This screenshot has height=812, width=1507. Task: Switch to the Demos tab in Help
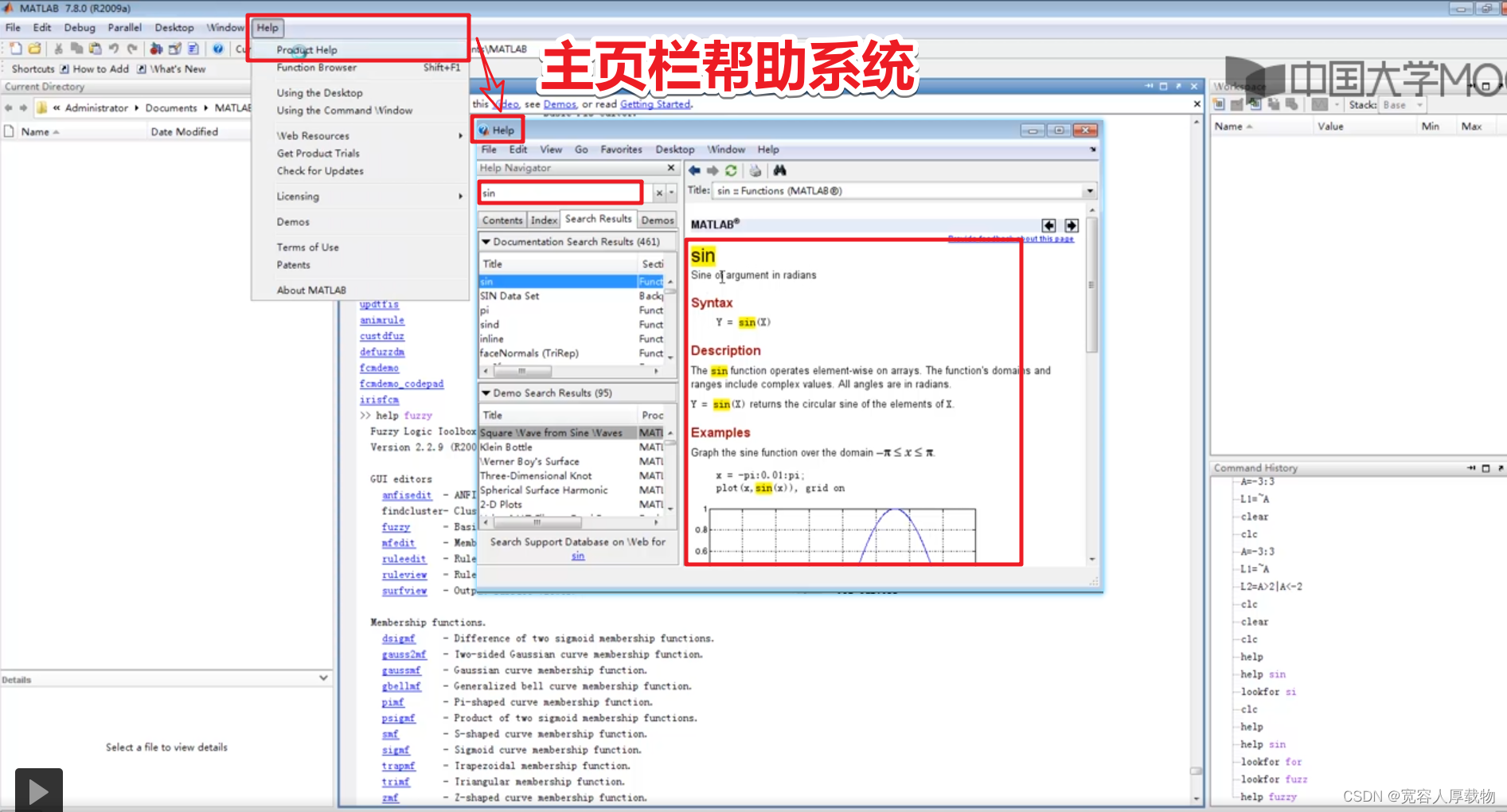point(658,221)
